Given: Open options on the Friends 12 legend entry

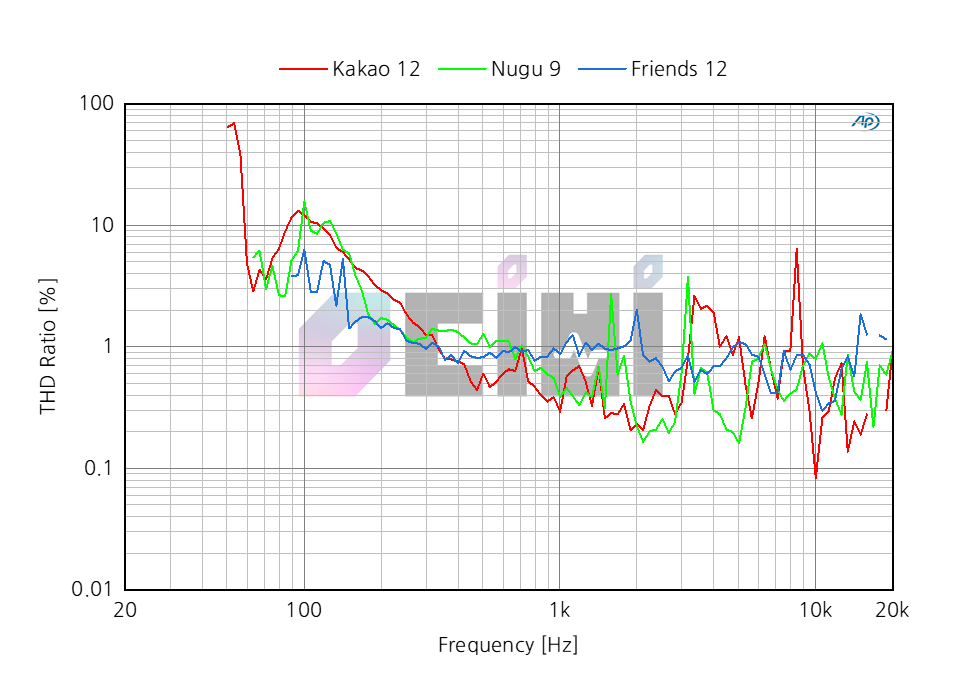Looking at the screenshot, I should (678, 69).
